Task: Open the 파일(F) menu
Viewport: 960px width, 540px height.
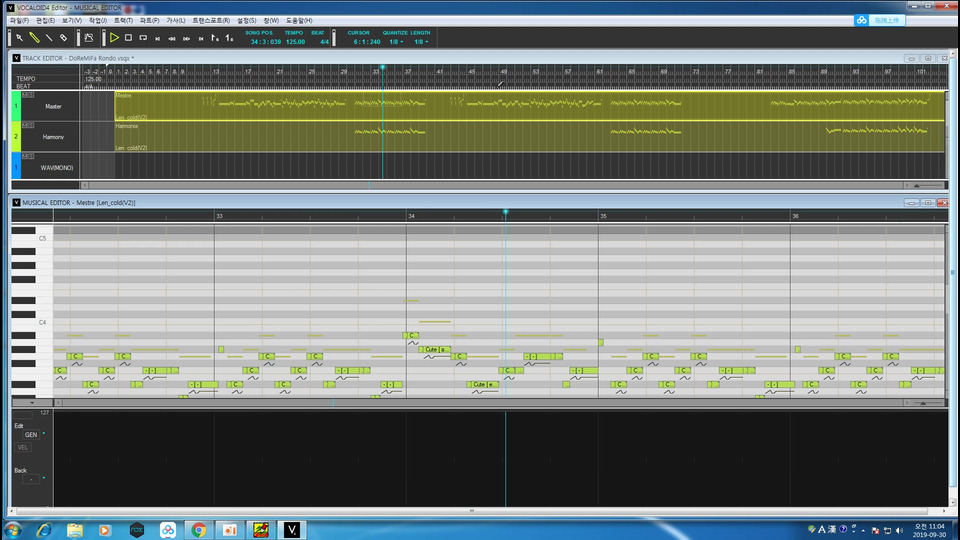Action: 19,20
